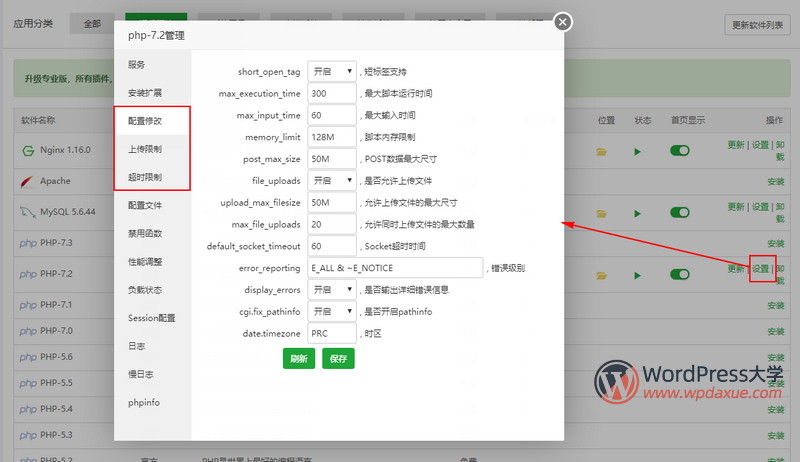The width and height of the screenshot is (800, 462).
Task: Click the PHP-7.2 status play icon
Action: pos(637,275)
